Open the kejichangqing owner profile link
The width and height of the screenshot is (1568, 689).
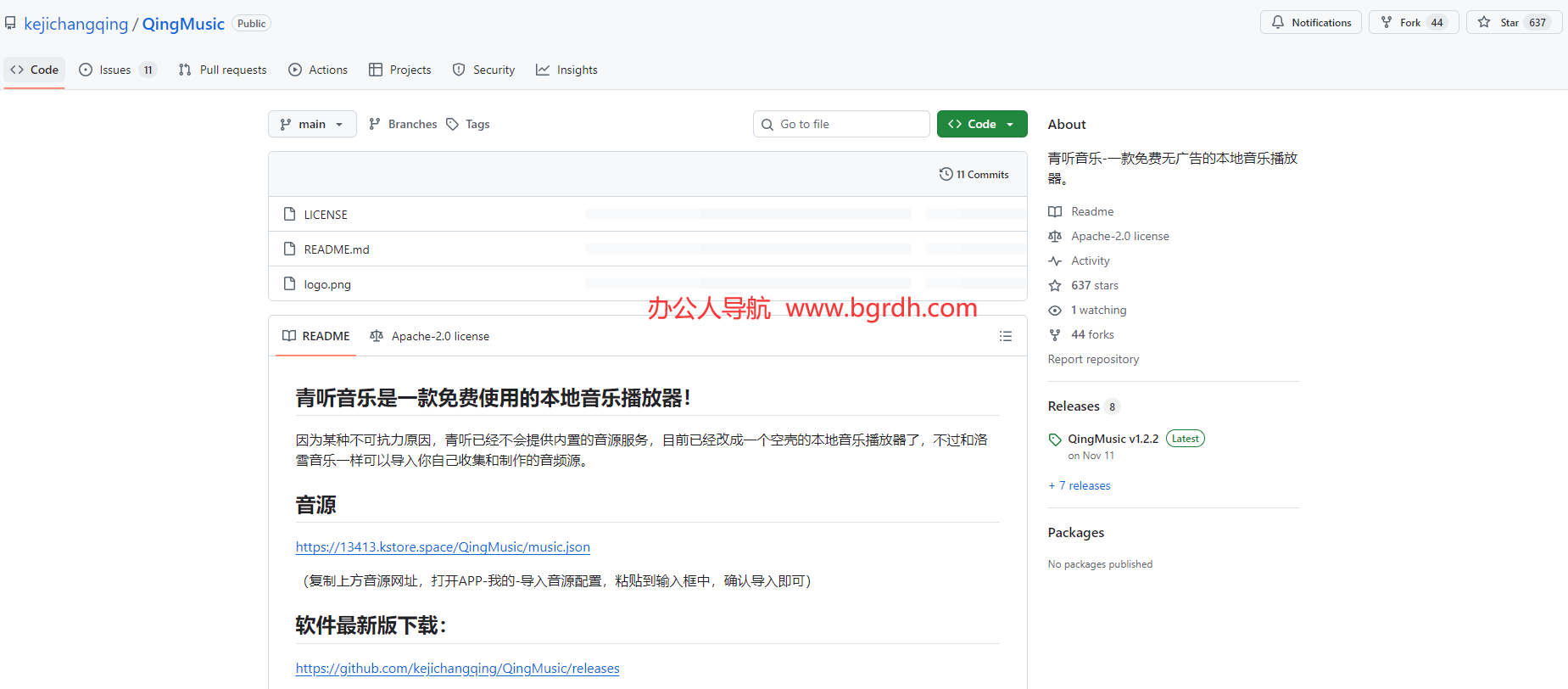(75, 24)
